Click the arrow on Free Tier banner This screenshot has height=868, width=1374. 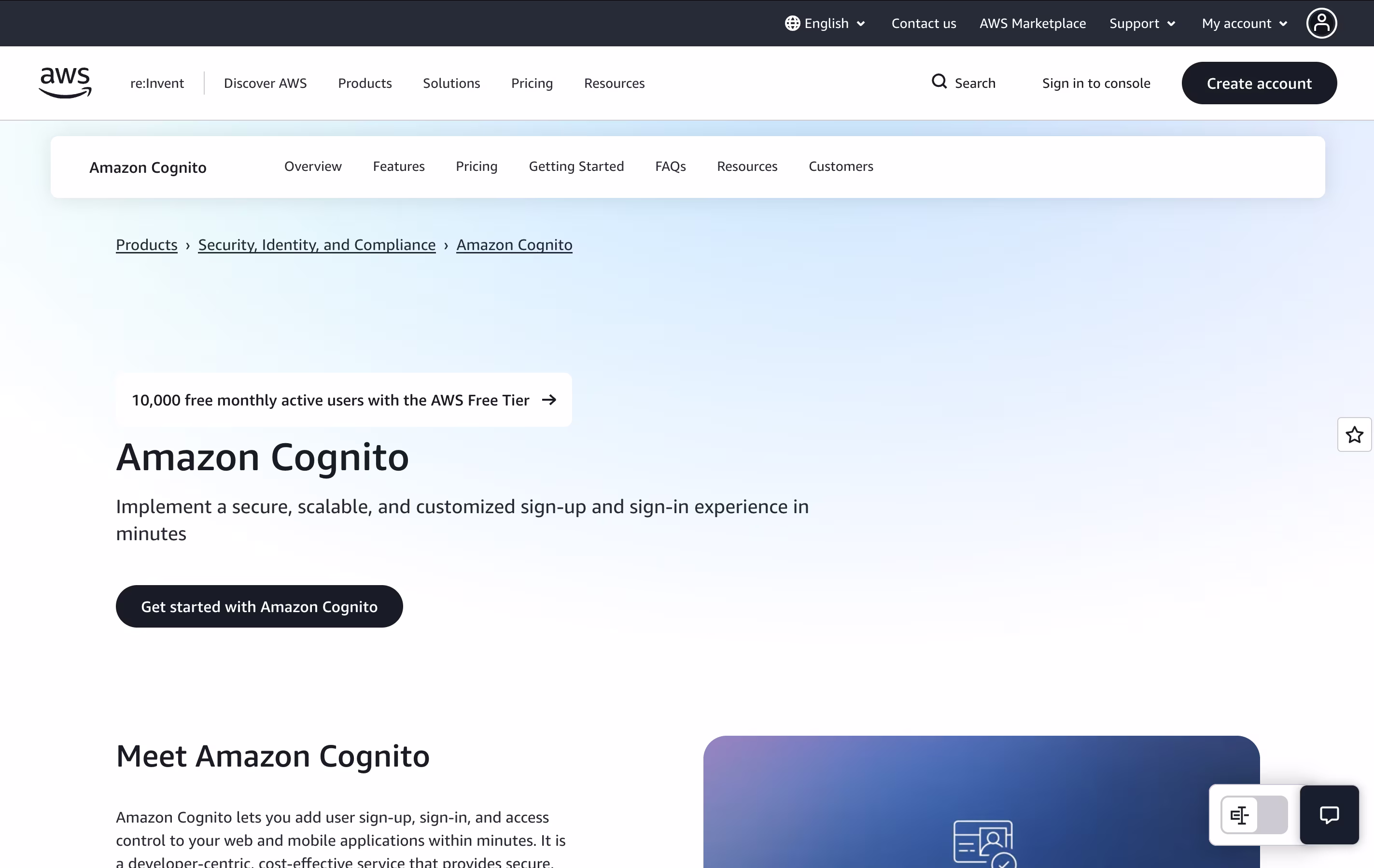549,400
